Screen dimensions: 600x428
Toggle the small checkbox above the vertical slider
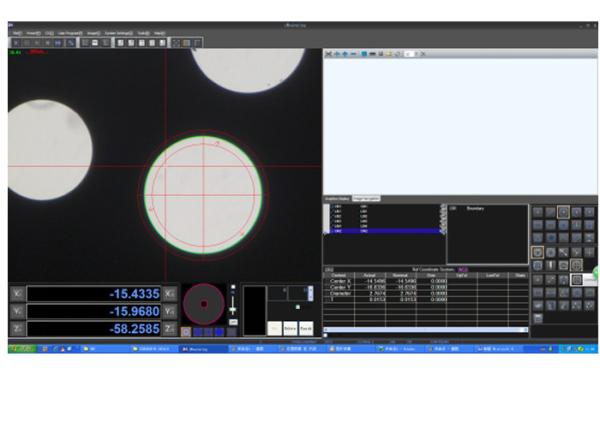tap(233, 288)
